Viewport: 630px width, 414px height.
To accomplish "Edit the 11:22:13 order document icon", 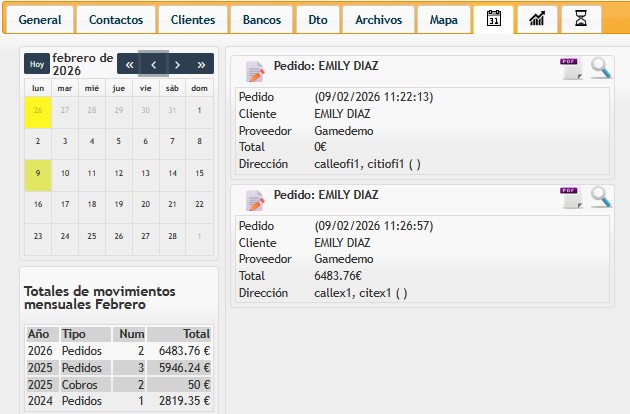I will 255,72.
